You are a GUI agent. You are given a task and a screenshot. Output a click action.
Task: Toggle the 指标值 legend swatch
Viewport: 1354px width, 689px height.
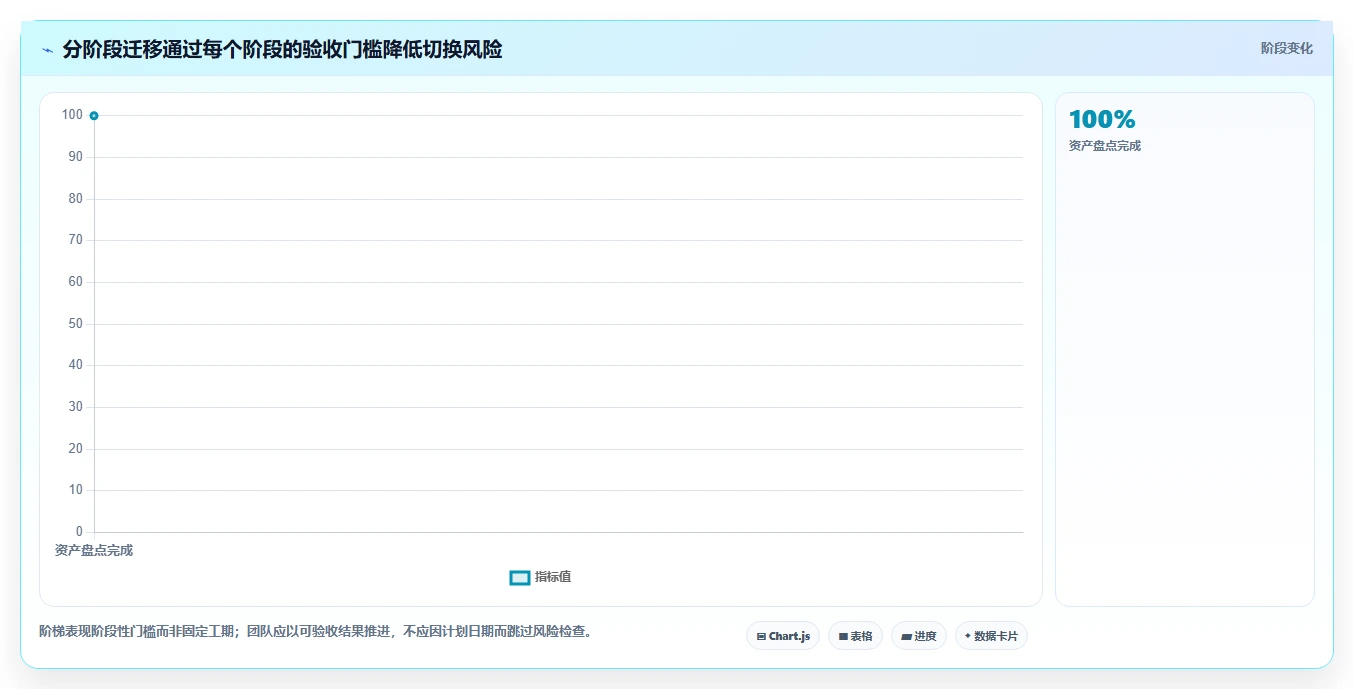coord(520,578)
